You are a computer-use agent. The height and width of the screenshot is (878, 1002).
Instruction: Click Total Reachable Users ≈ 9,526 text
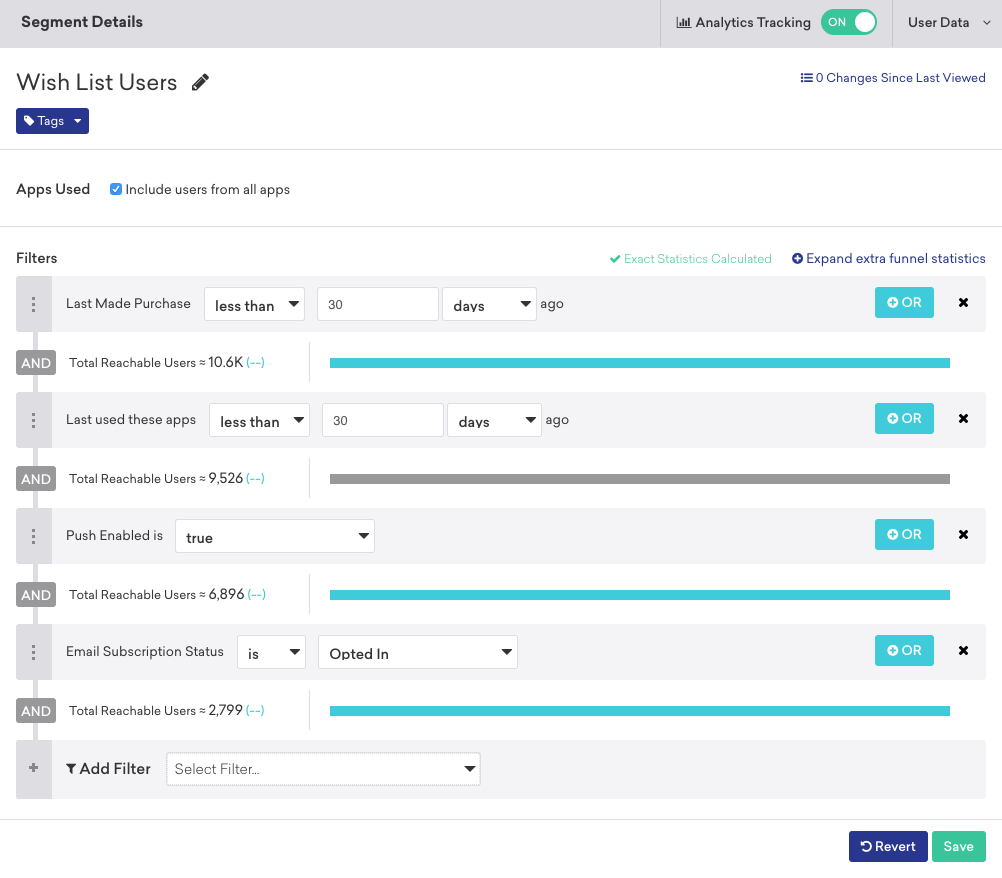[156, 479]
